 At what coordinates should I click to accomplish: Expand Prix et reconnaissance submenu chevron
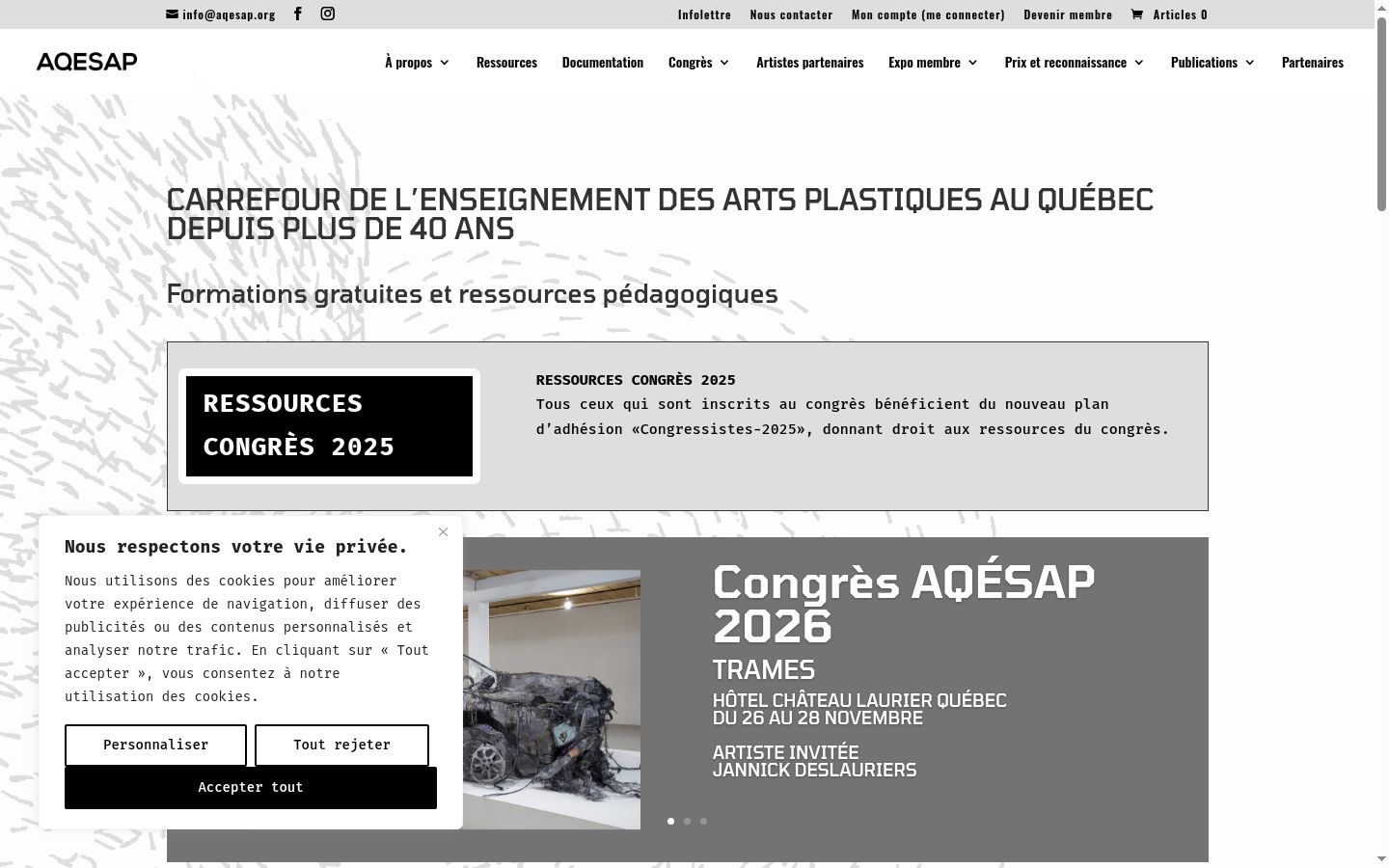(x=1139, y=63)
